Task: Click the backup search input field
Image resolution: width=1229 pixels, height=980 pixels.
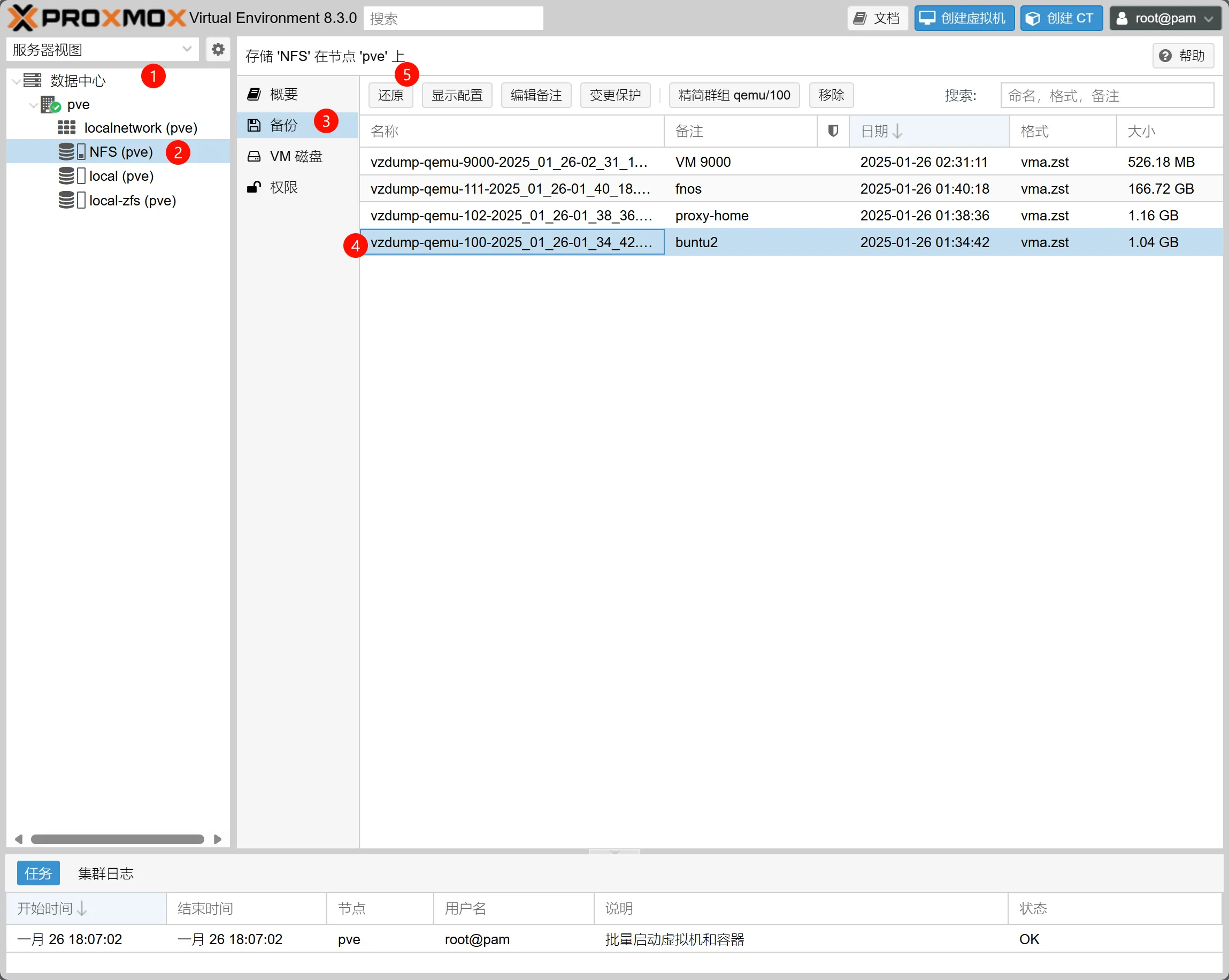Action: click(x=1107, y=95)
